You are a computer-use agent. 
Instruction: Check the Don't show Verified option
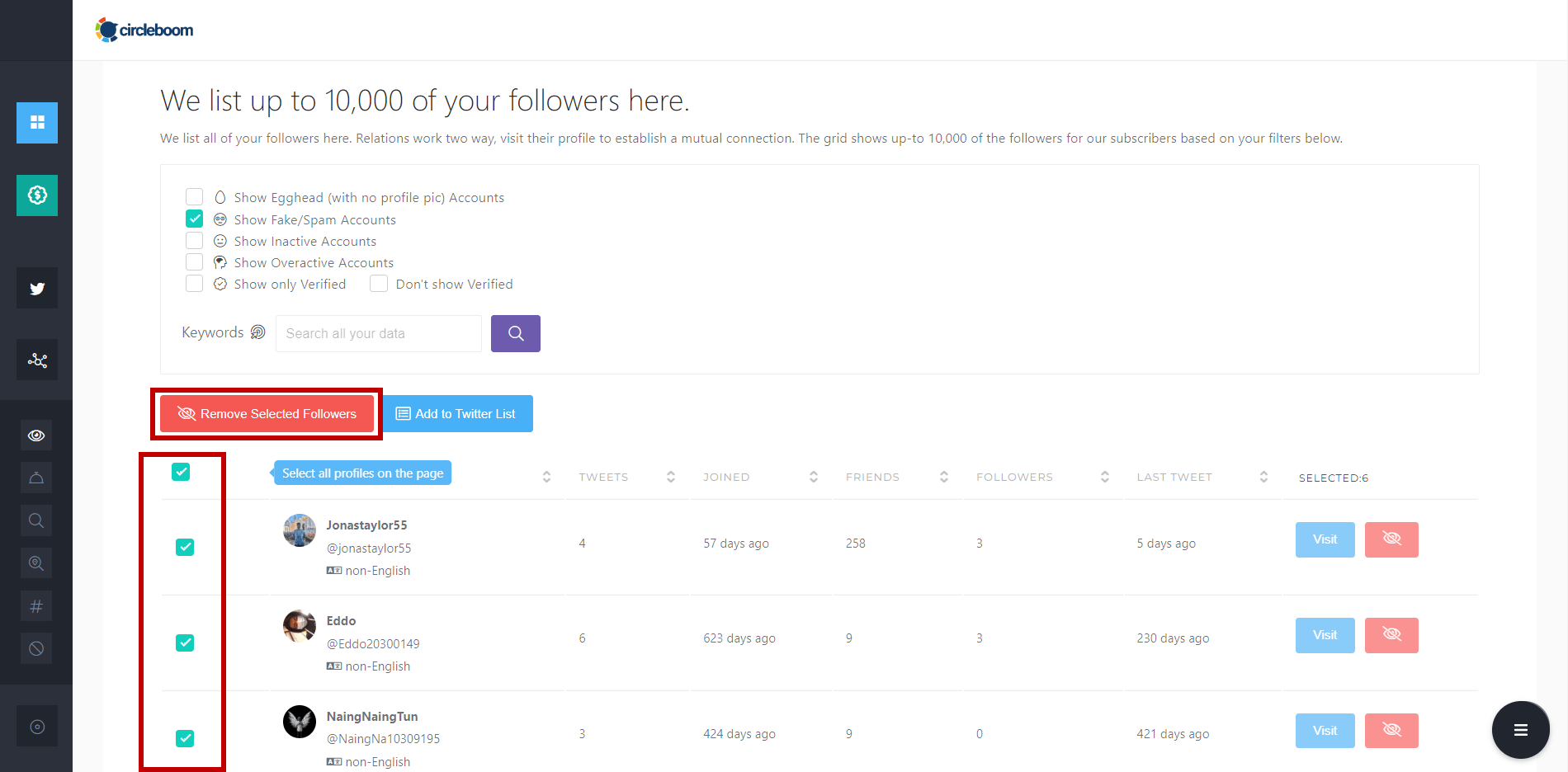pyautogui.click(x=378, y=283)
